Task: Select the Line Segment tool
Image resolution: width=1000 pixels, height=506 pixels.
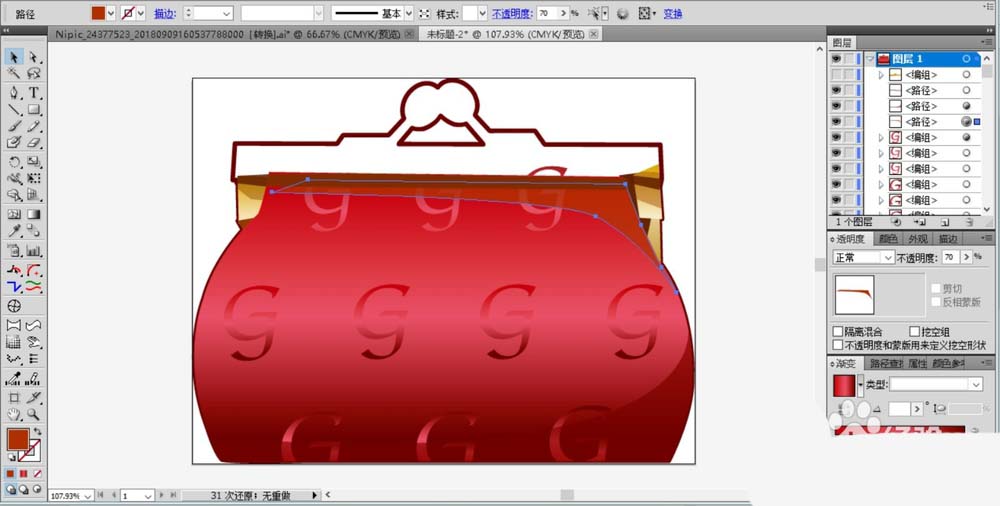Action: tap(14, 109)
